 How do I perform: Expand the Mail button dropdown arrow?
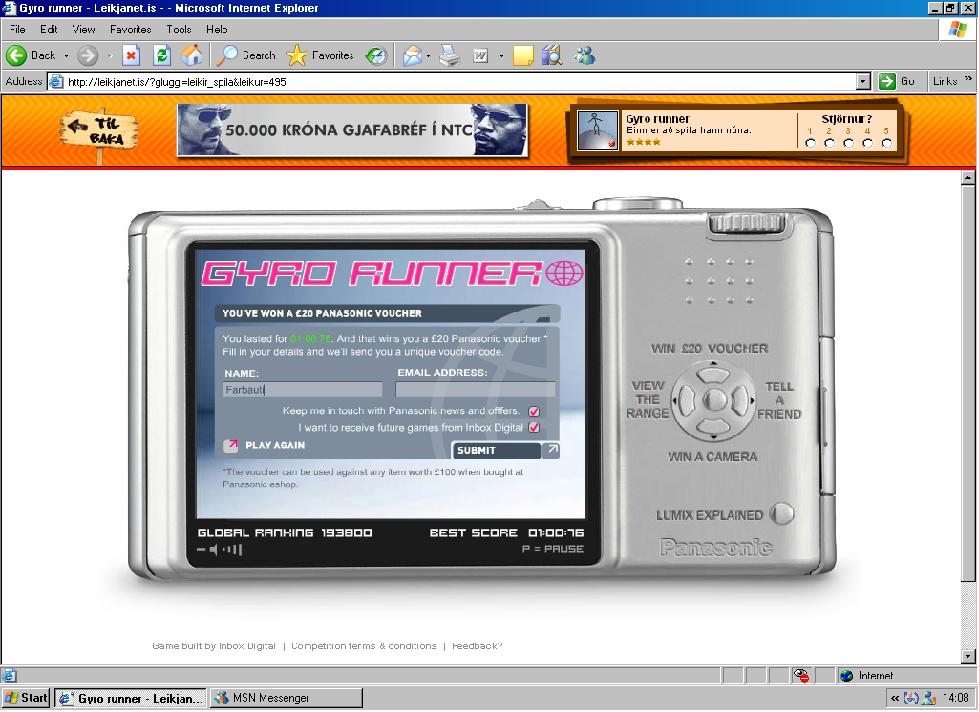[x=428, y=56]
